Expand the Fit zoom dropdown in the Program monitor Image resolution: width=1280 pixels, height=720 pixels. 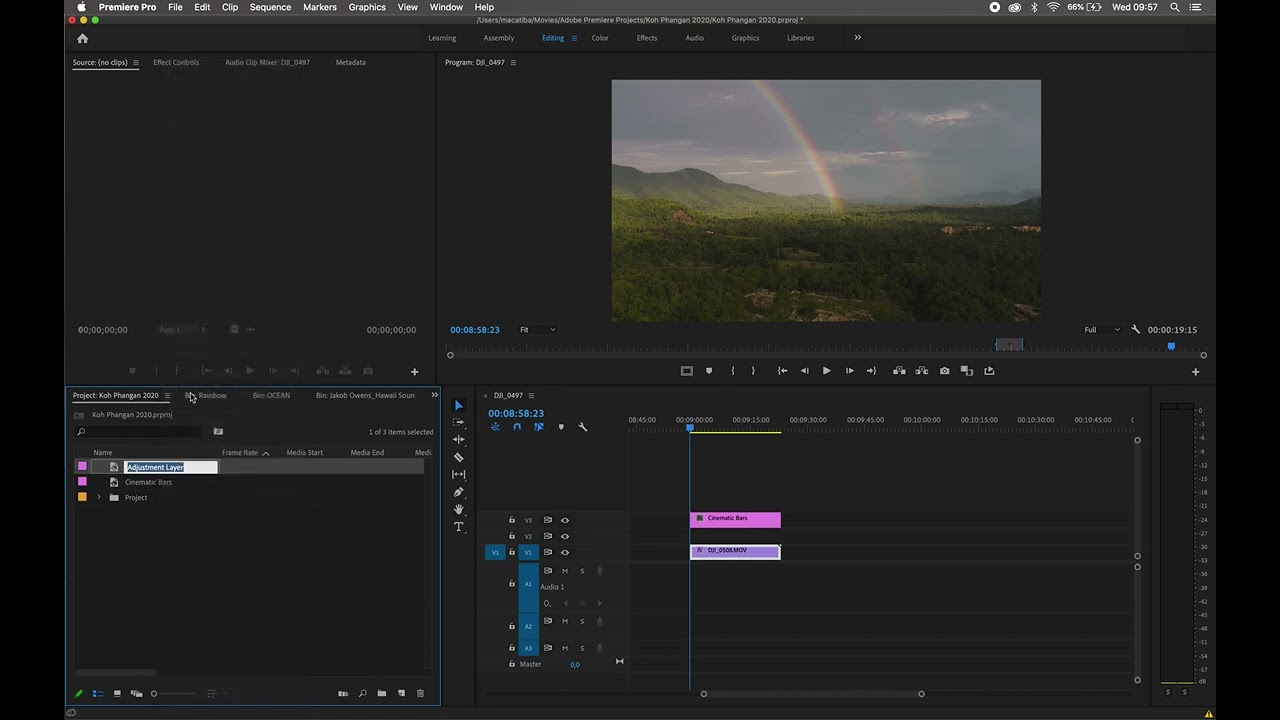(539, 330)
